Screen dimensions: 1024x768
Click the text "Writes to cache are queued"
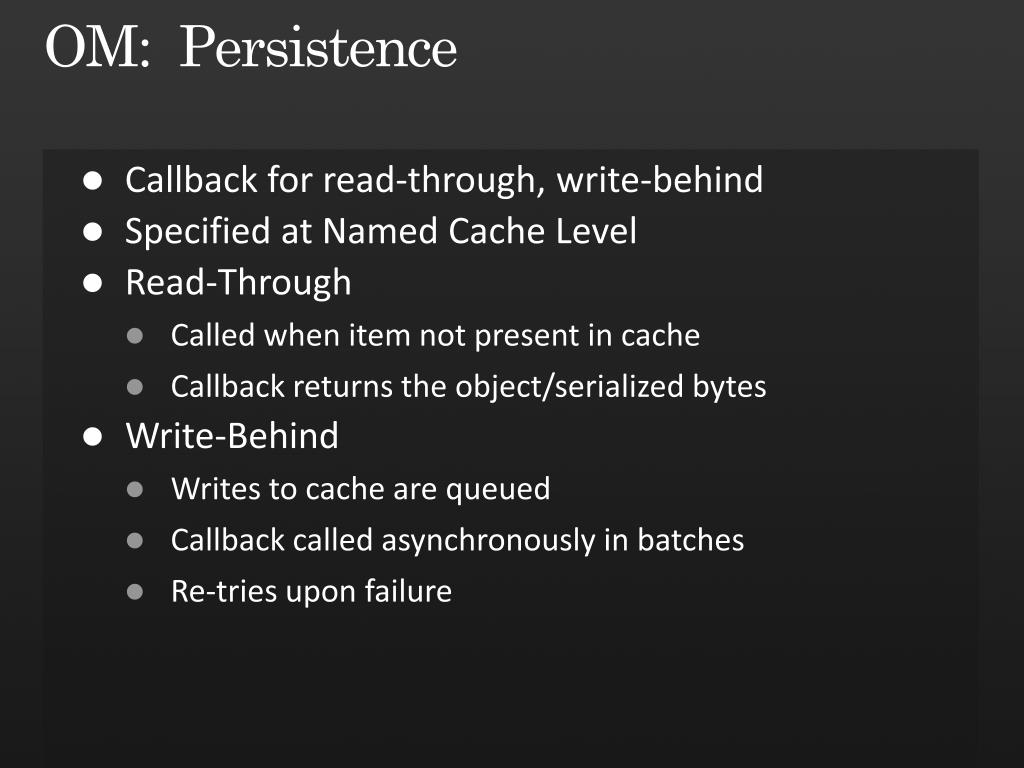[360, 489]
